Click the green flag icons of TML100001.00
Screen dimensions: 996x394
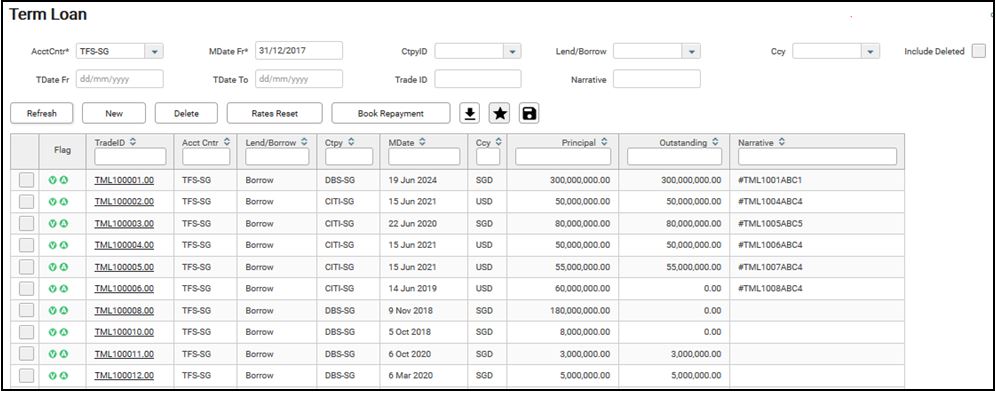pyautogui.click(x=58, y=180)
